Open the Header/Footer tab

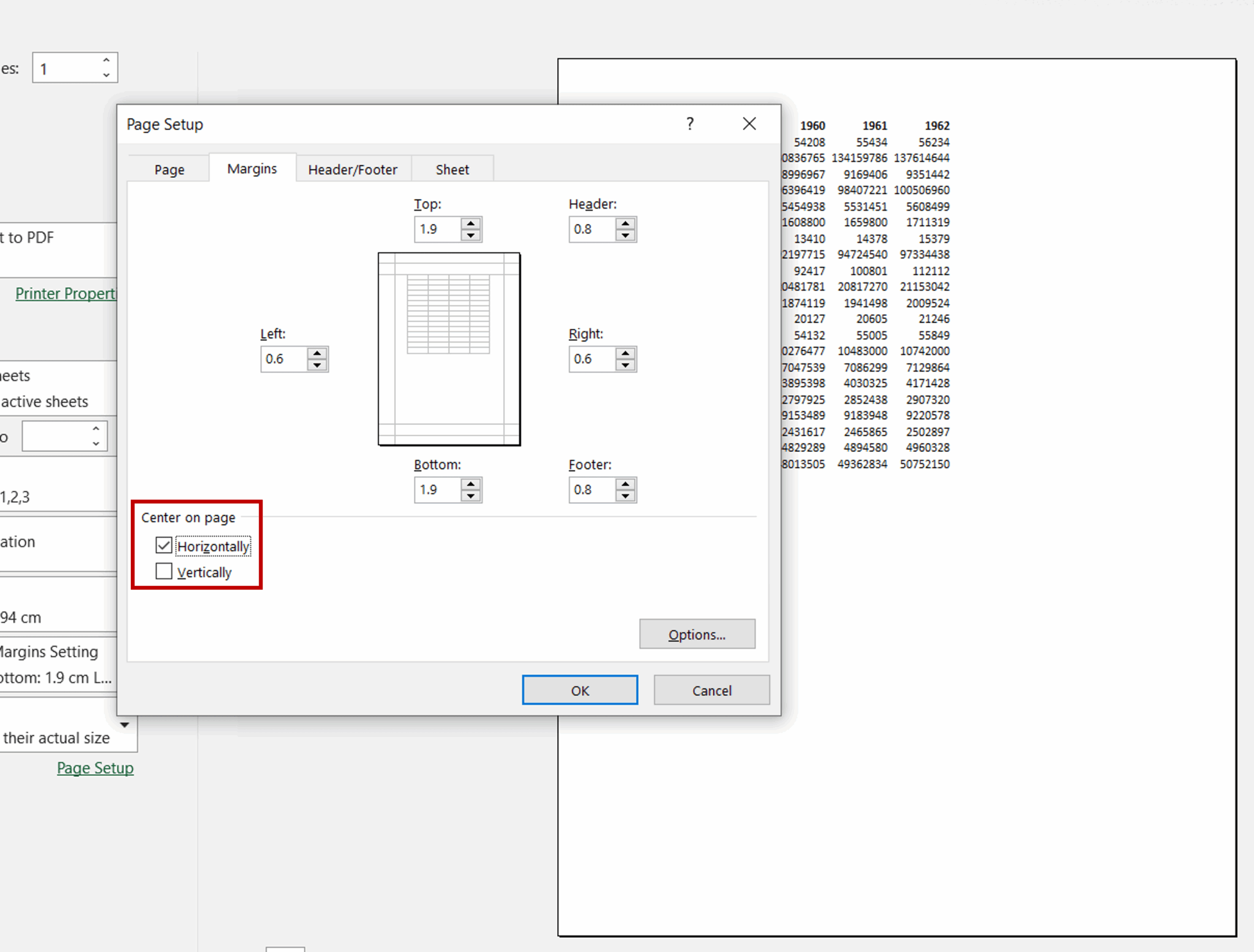click(353, 169)
